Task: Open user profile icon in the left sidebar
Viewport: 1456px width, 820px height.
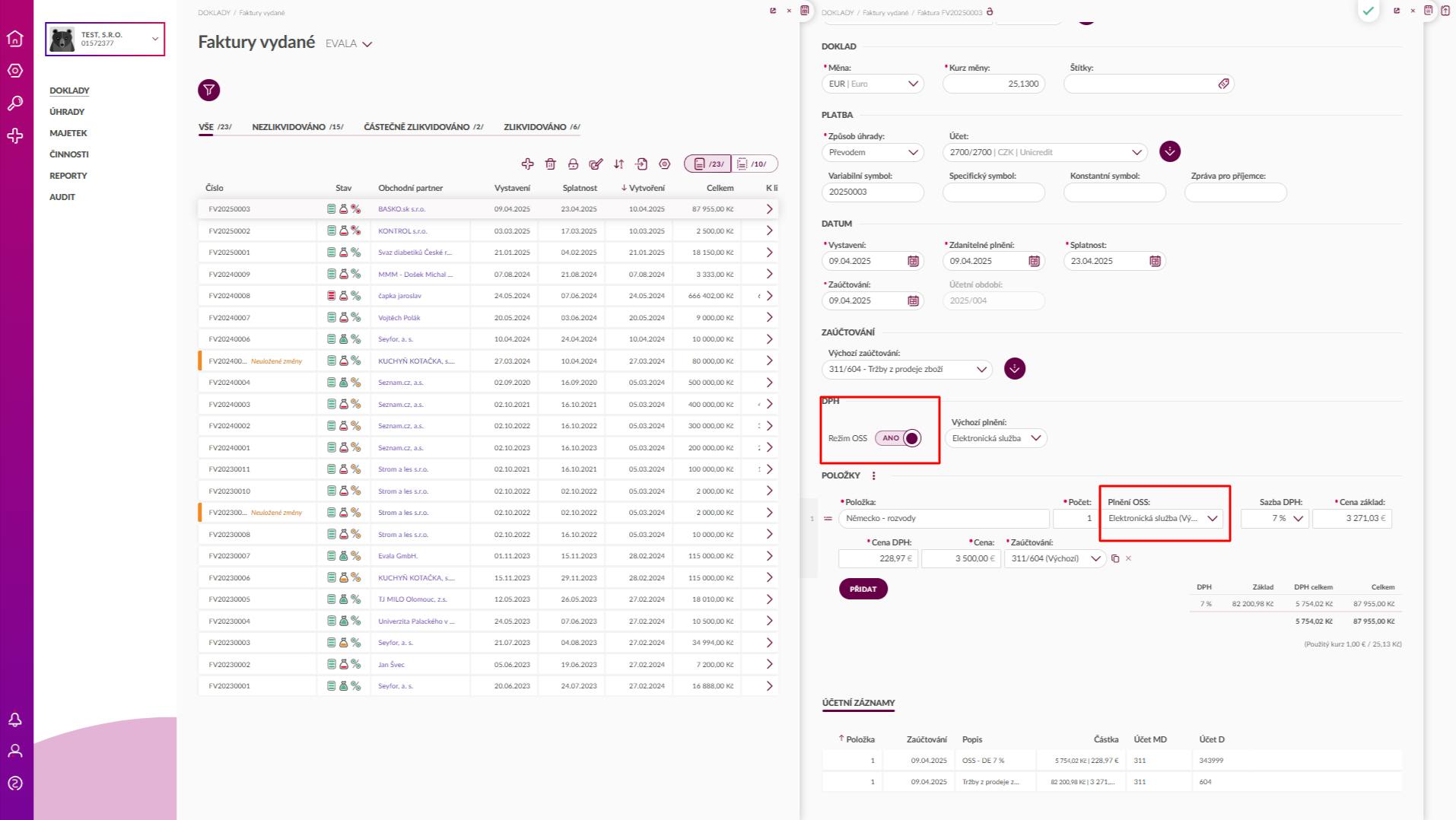Action: [x=15, y=752]
